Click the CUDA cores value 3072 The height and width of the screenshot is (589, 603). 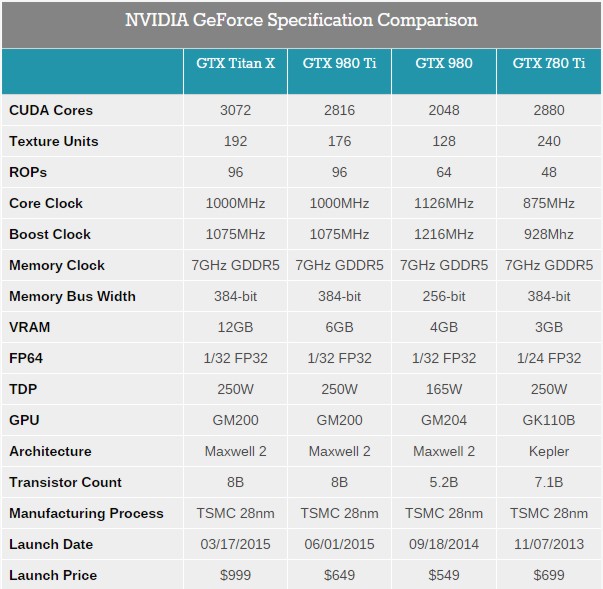235,110
